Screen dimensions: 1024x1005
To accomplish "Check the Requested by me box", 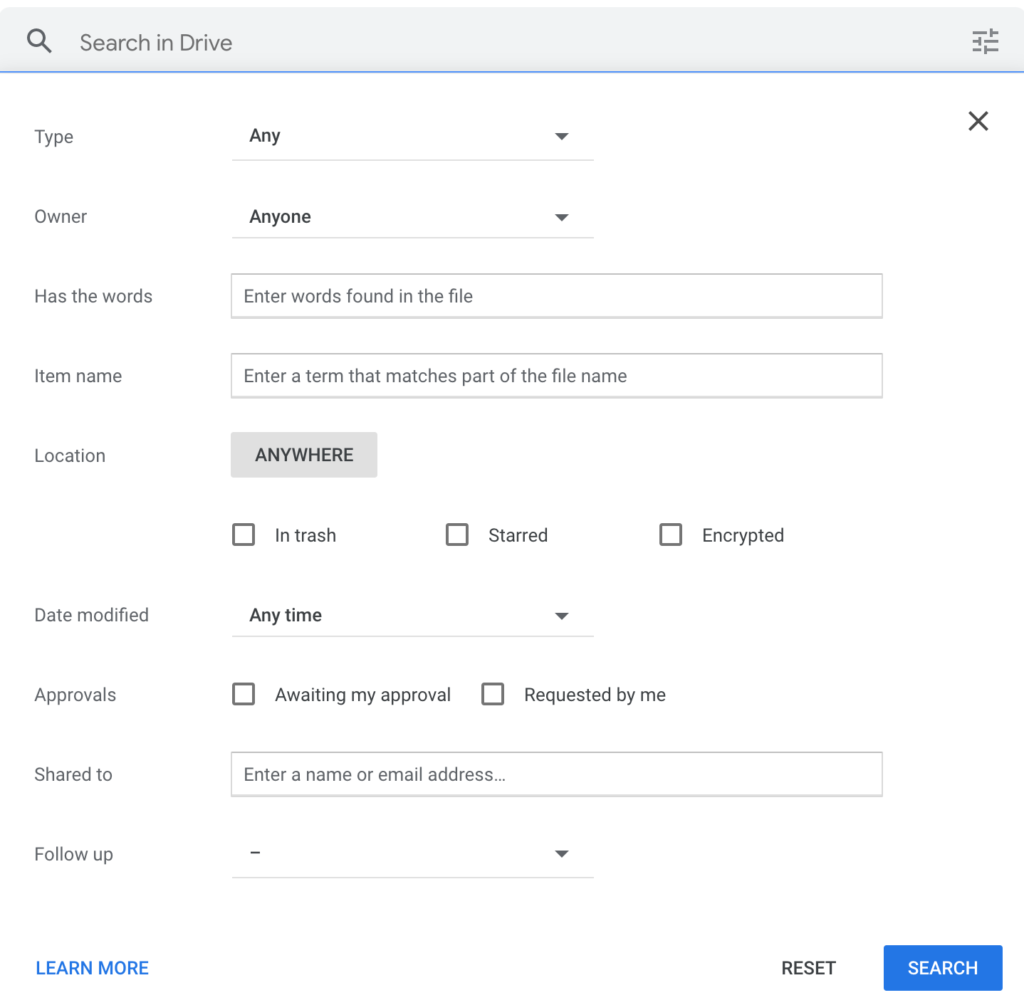I will point(493,694).
